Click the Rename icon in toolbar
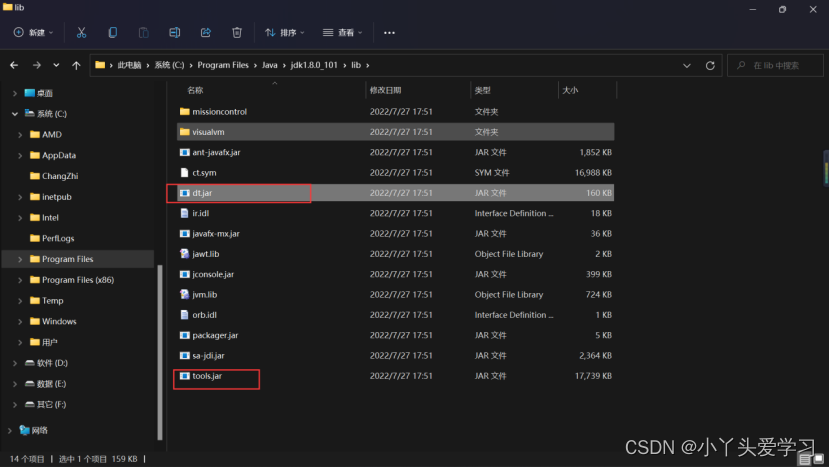This screenshot has width=830, height=467. click(174, 33)
